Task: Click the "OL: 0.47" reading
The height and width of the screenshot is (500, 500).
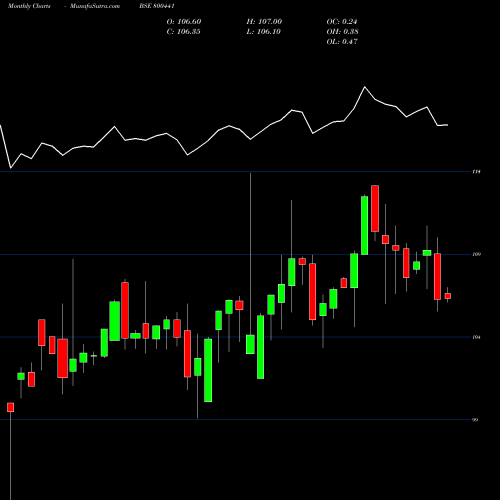Action: [x=342, y=42]
